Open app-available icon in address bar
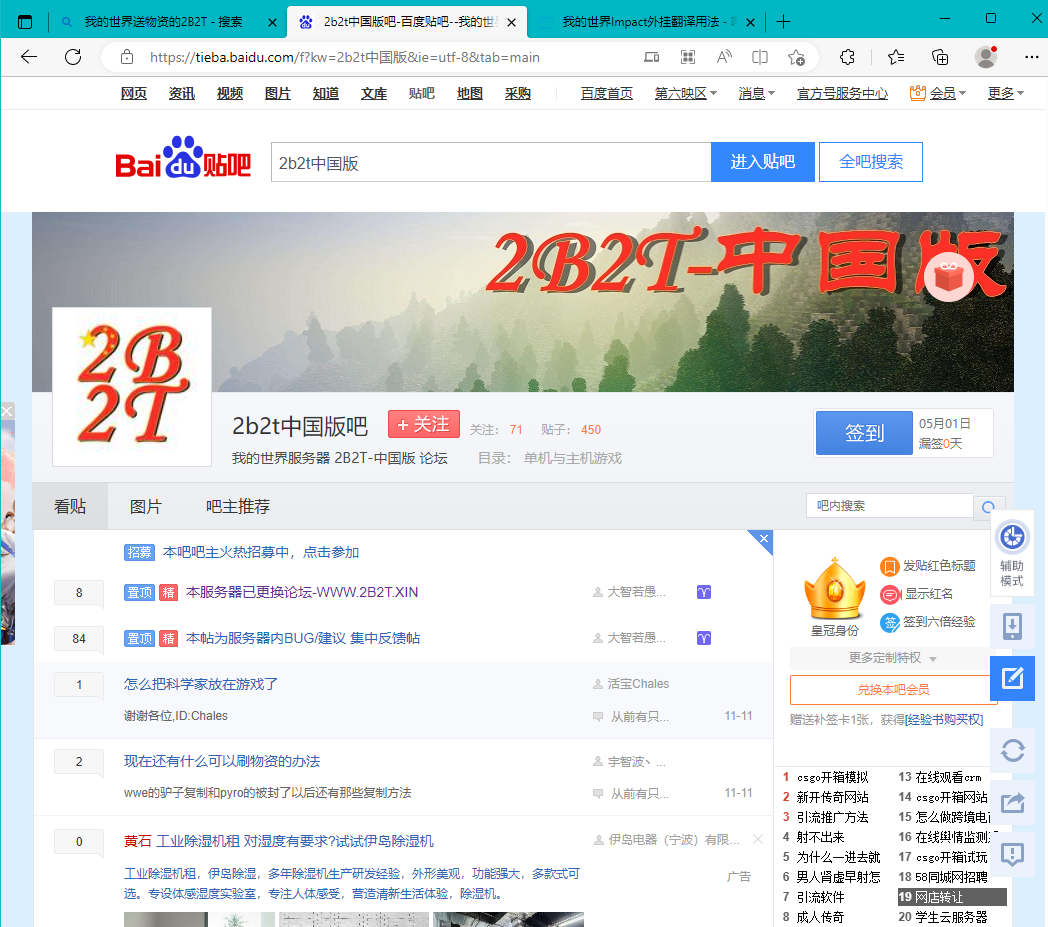 click(x=652, y=57)
